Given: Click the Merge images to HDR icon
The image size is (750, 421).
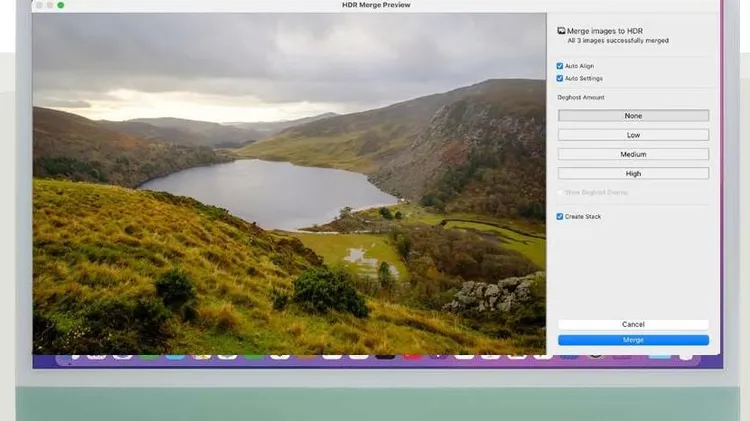Looking at the screenshot, I should pyautogui.click(x=561, y=31).
